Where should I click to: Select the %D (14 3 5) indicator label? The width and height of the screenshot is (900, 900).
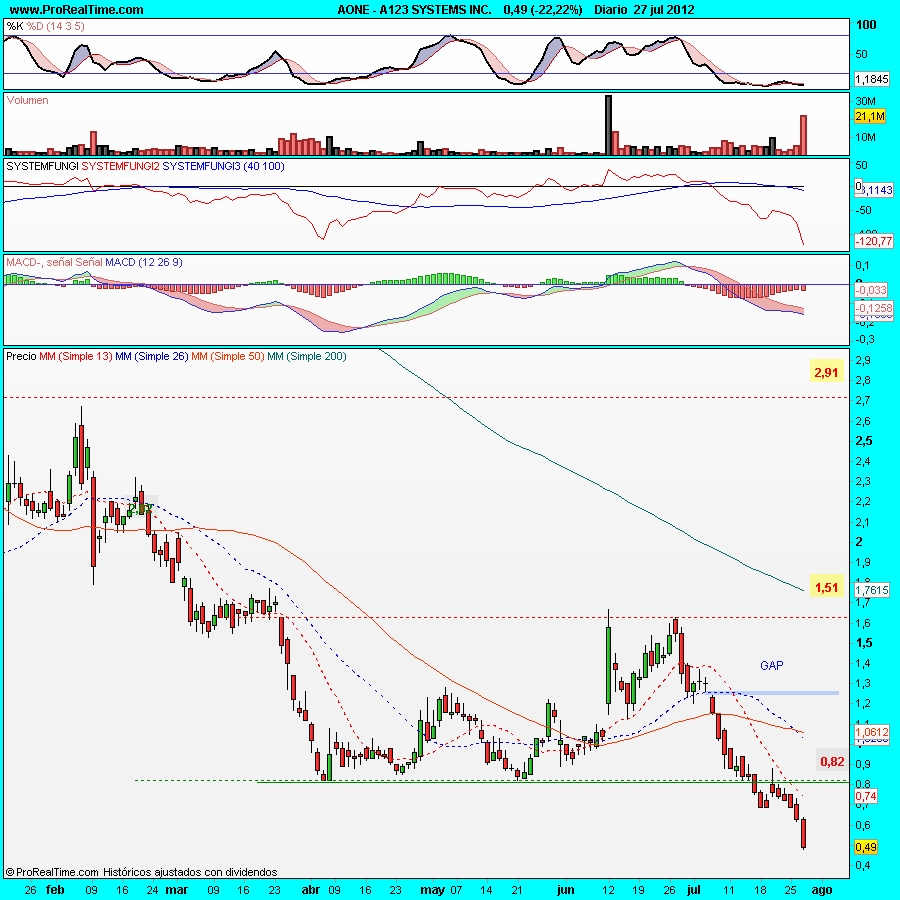(x=56, y=26)
